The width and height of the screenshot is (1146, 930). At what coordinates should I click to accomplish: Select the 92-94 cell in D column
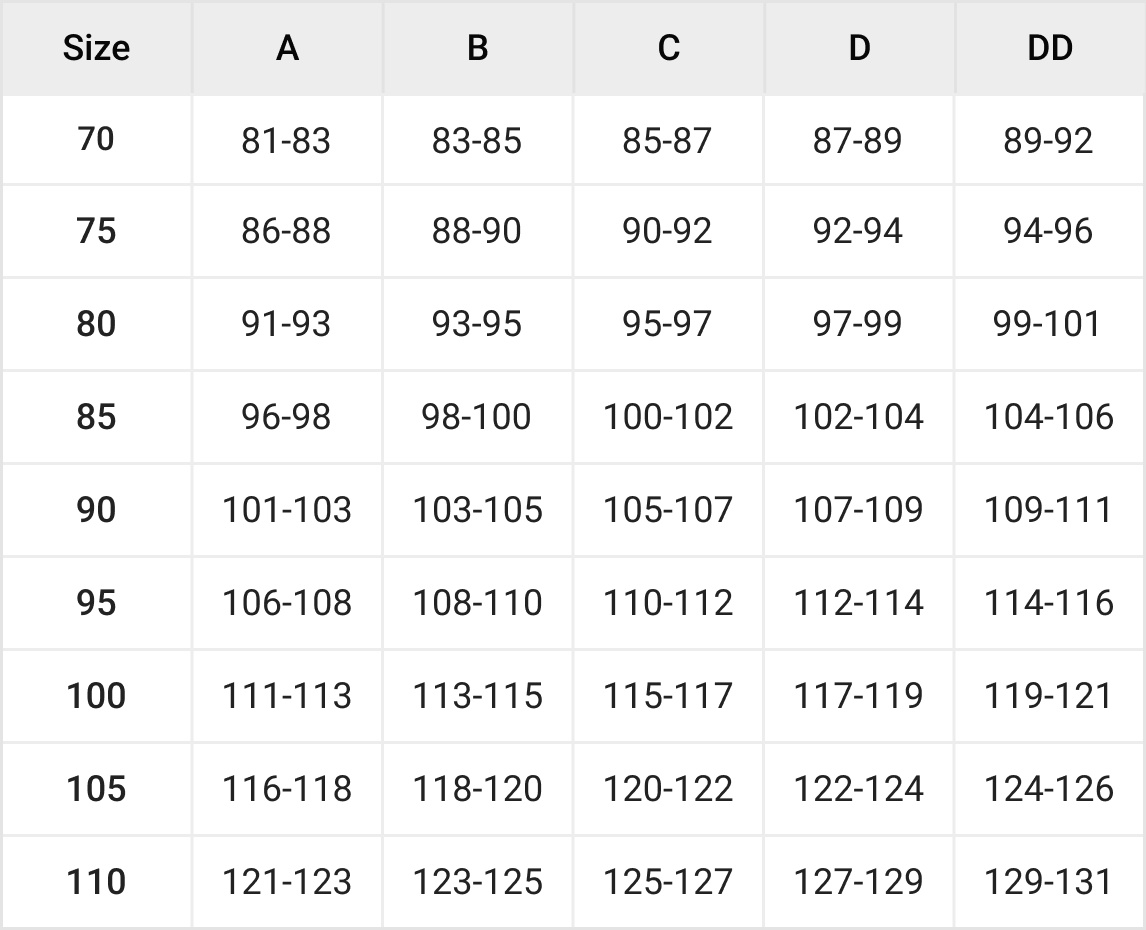point(858,232)
